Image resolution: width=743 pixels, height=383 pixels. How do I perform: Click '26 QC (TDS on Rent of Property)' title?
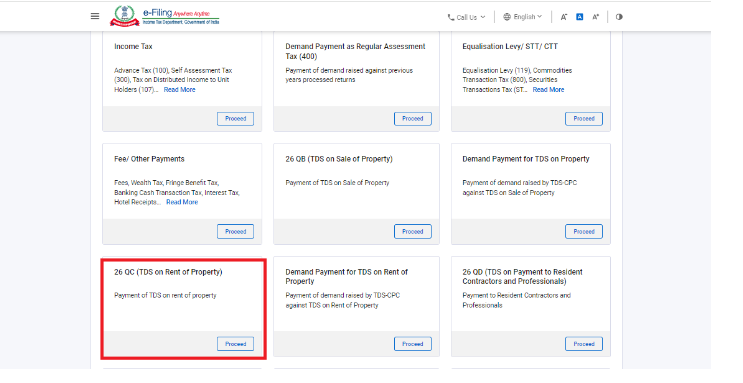[x=168, y=272]
